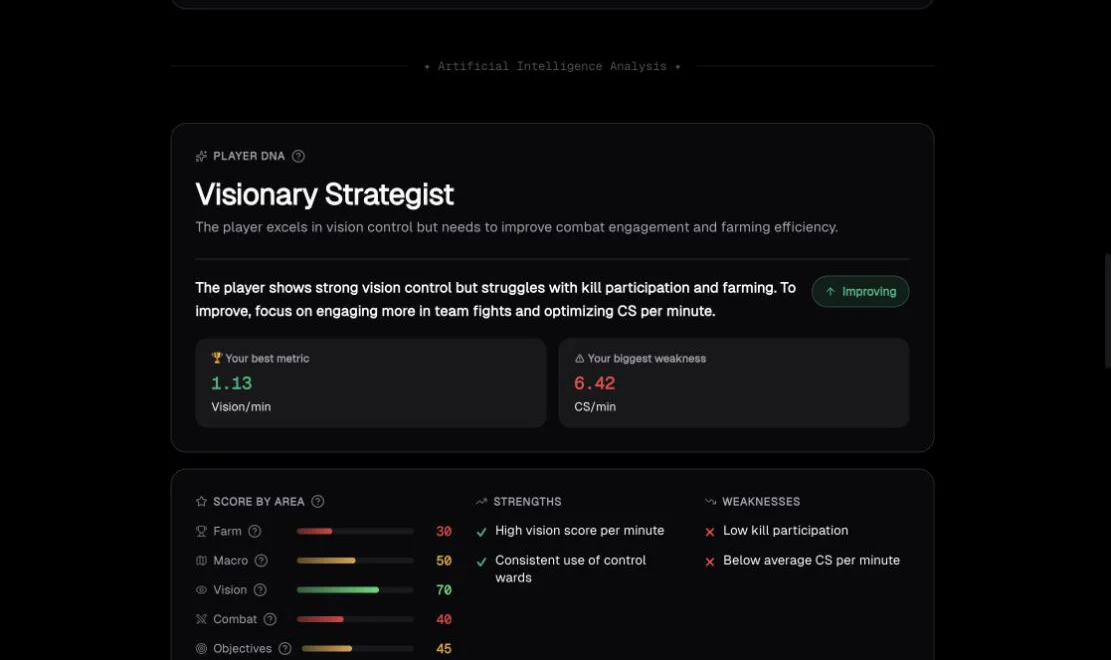Click the 1.13 Vision/min value
Image resolution: width=1111 pixels, height=660 pixels.
pyautogui.click(x=232, y=384)
